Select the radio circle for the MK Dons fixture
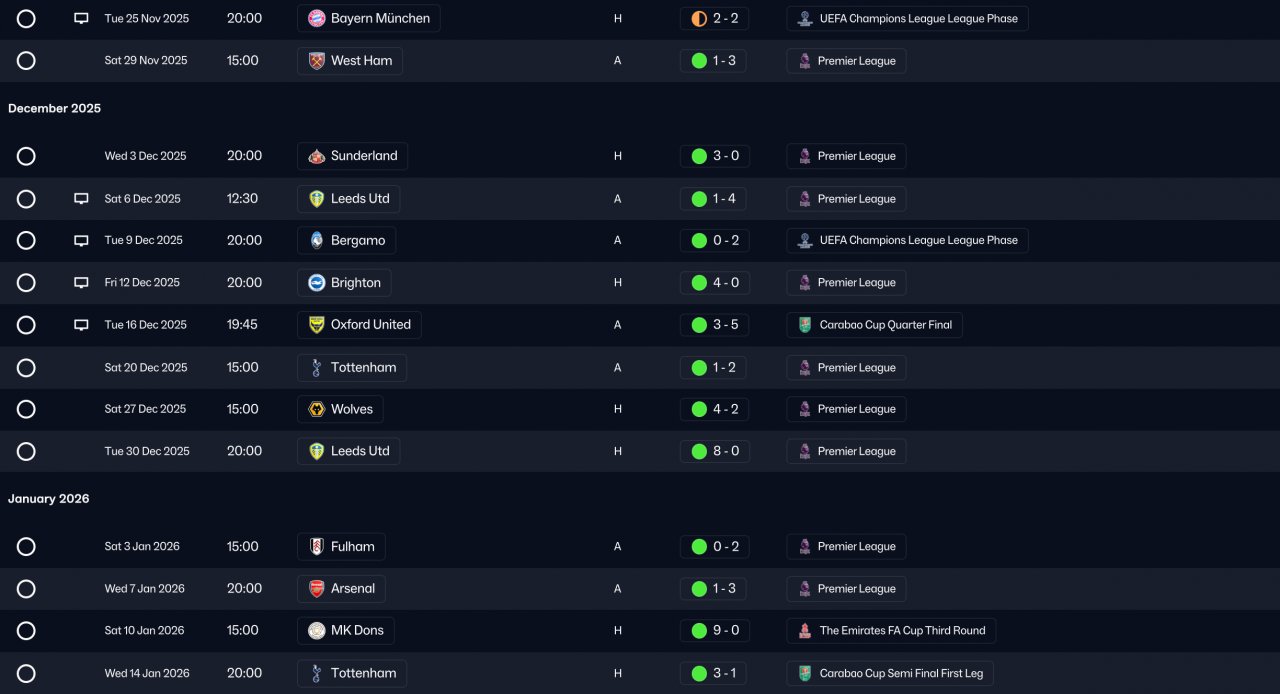Viewport: 1280px width, 694px height. pos(26,631)
